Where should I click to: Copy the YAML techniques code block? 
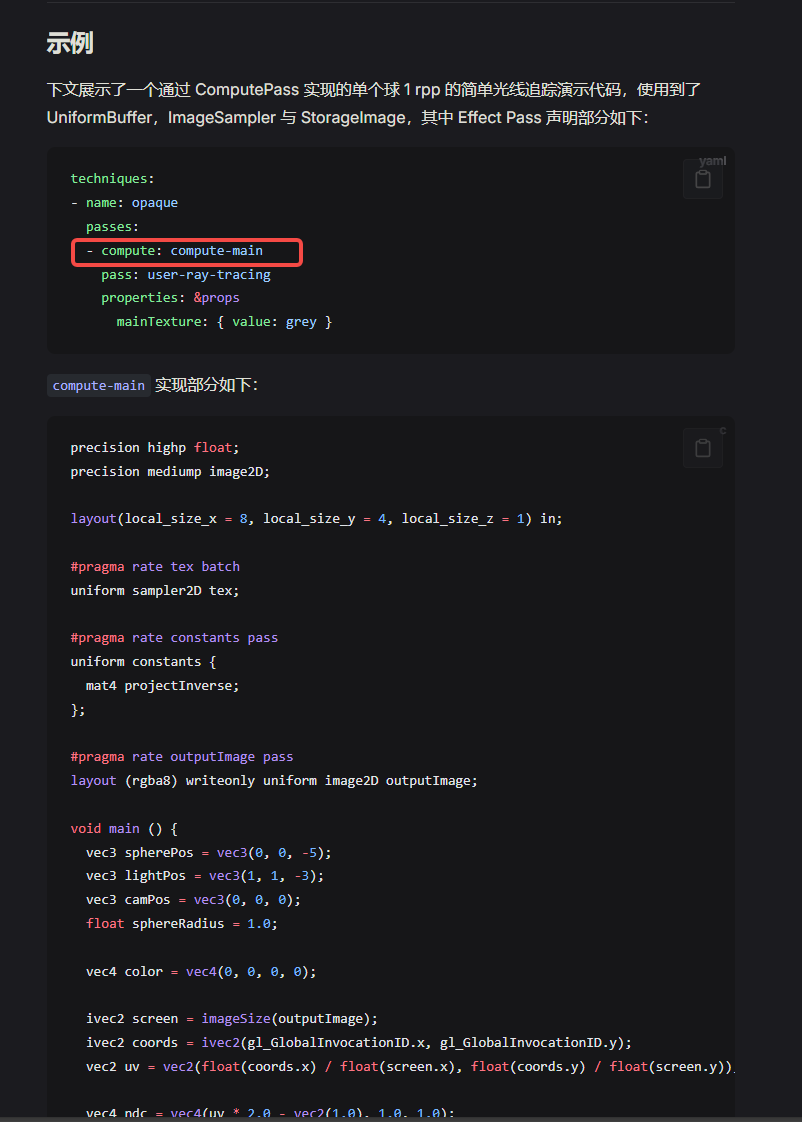702,180
